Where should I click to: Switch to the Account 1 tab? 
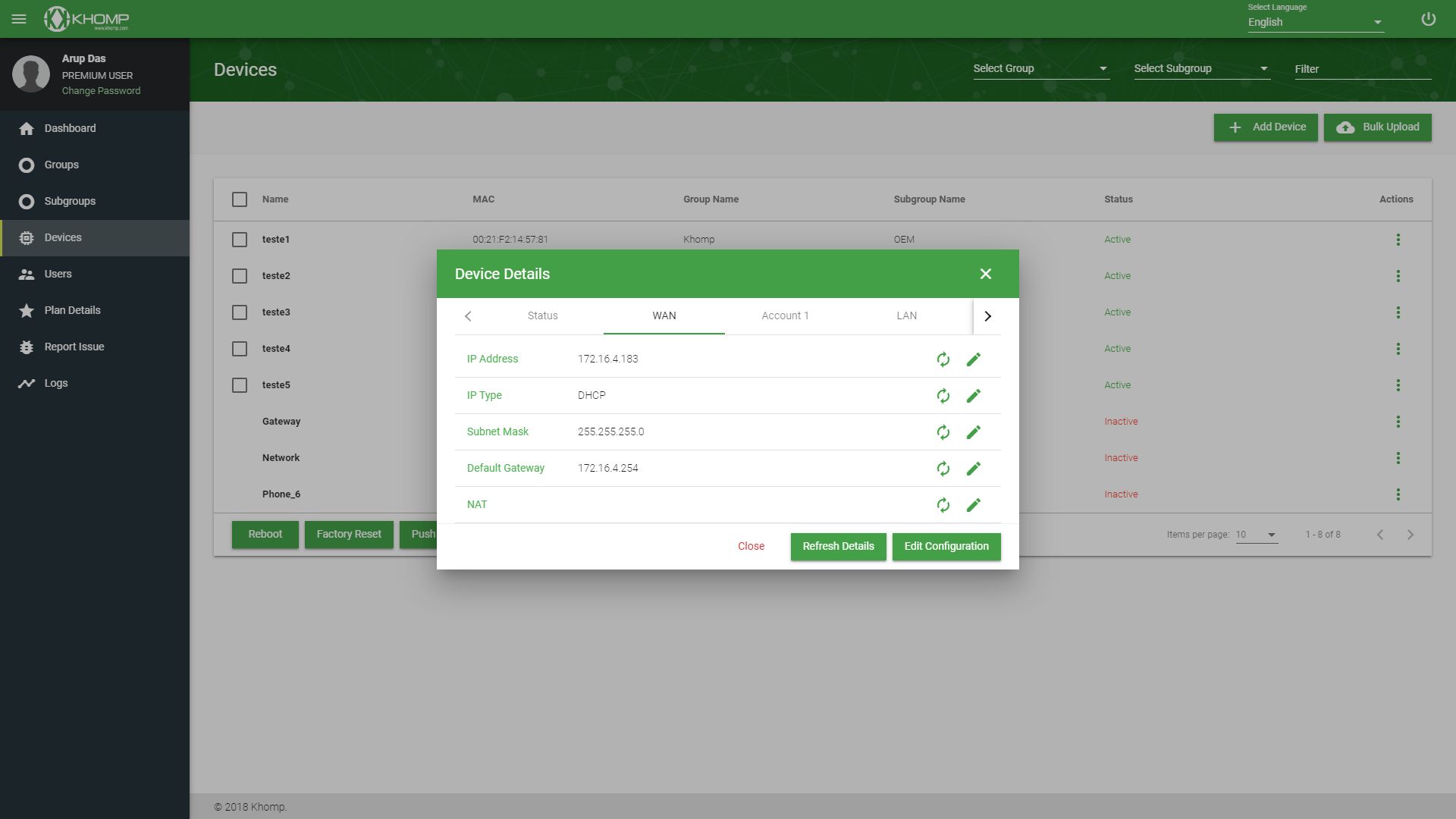click(x=786, y=316)
